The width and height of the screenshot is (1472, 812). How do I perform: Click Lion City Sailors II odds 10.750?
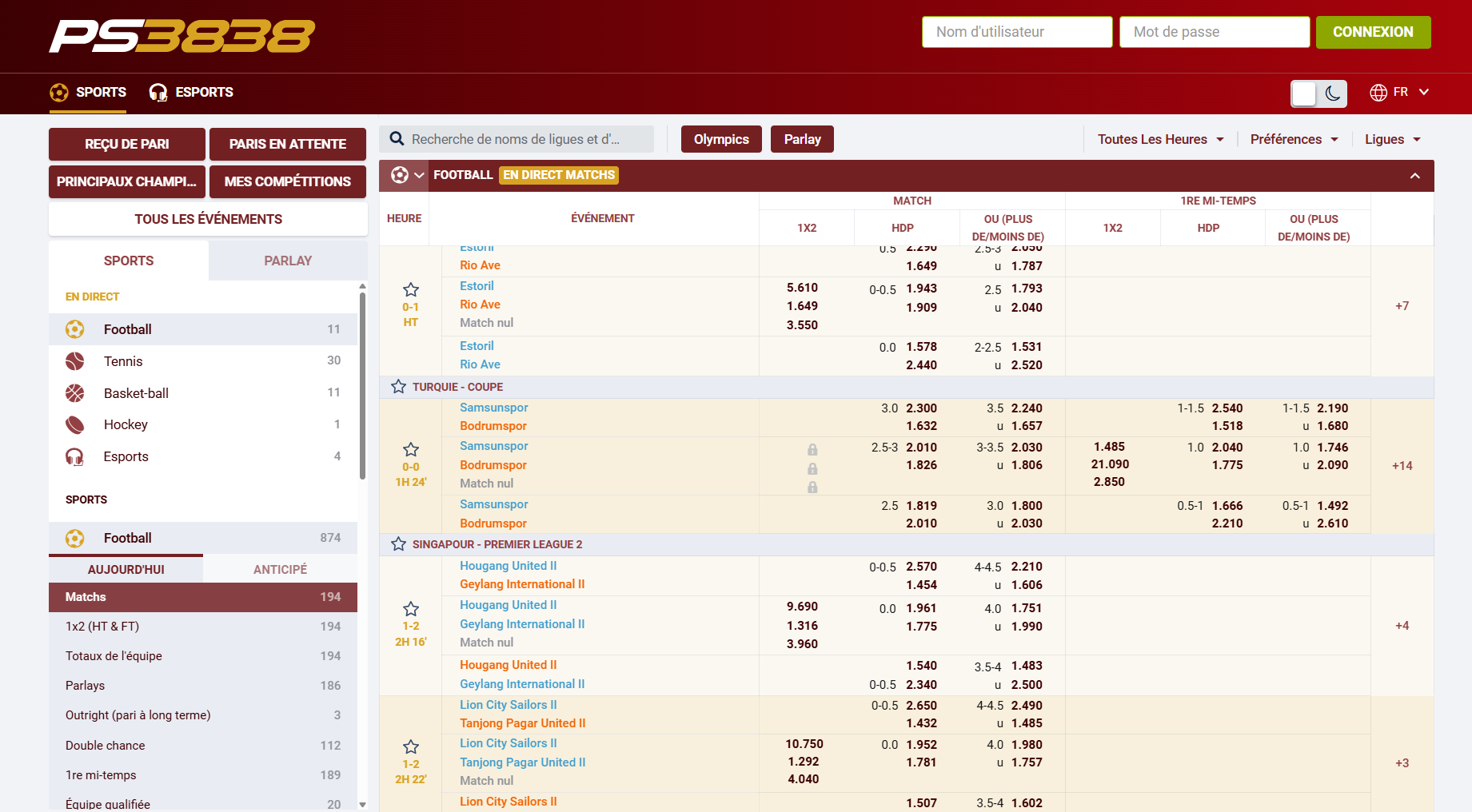pos(804,744)
